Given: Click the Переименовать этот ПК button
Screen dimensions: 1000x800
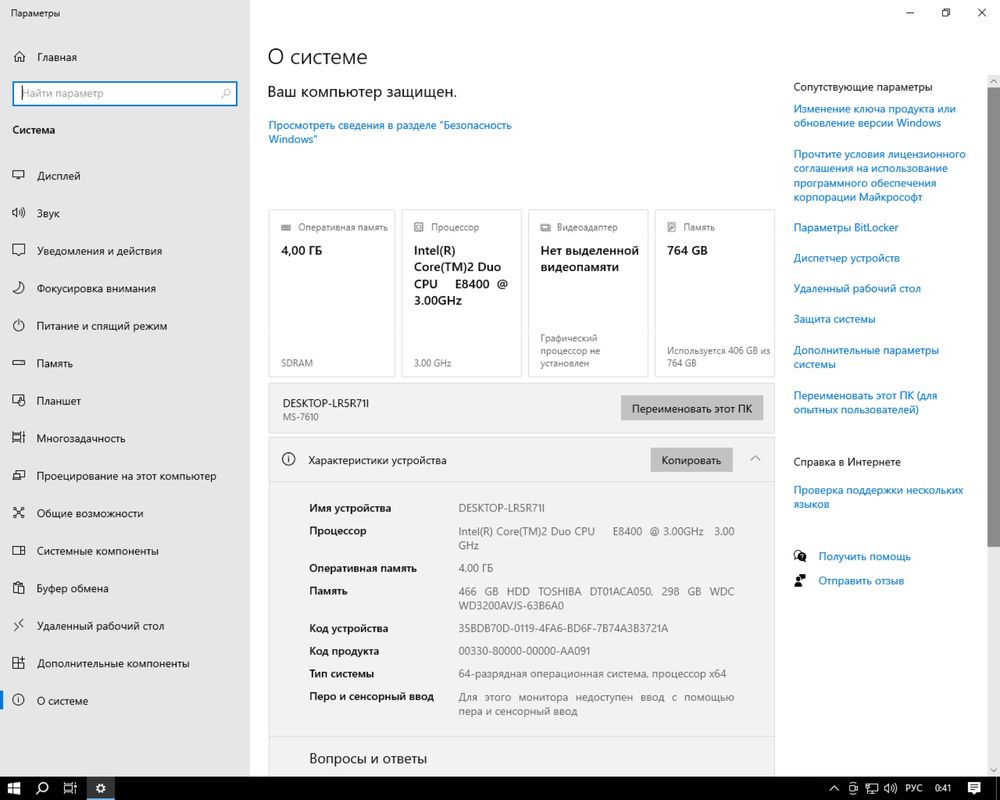Looking at the screenshot, I should pyautogui.click(x=692, y=408).
